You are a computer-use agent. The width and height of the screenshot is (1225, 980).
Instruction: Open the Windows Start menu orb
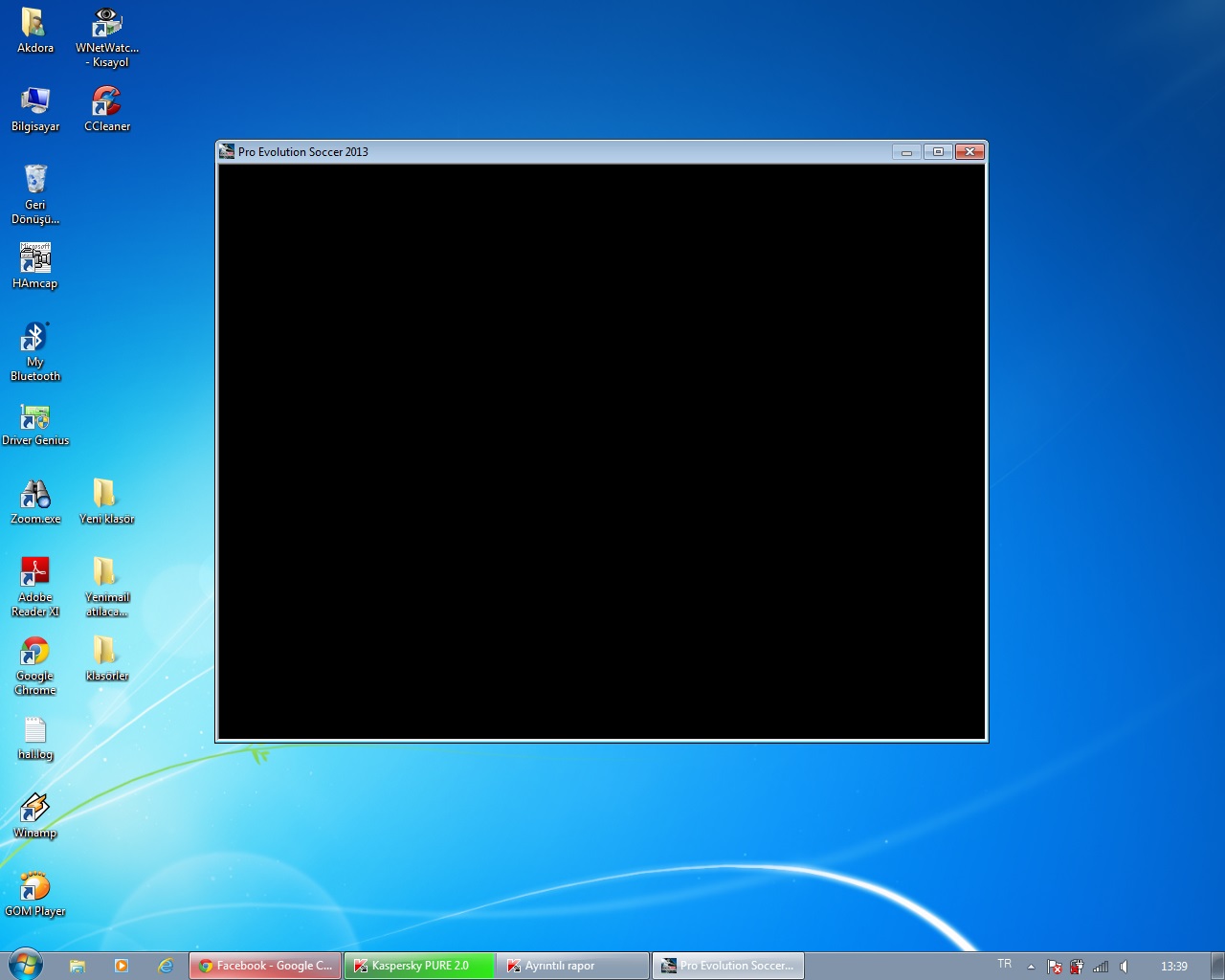(26, 965)
